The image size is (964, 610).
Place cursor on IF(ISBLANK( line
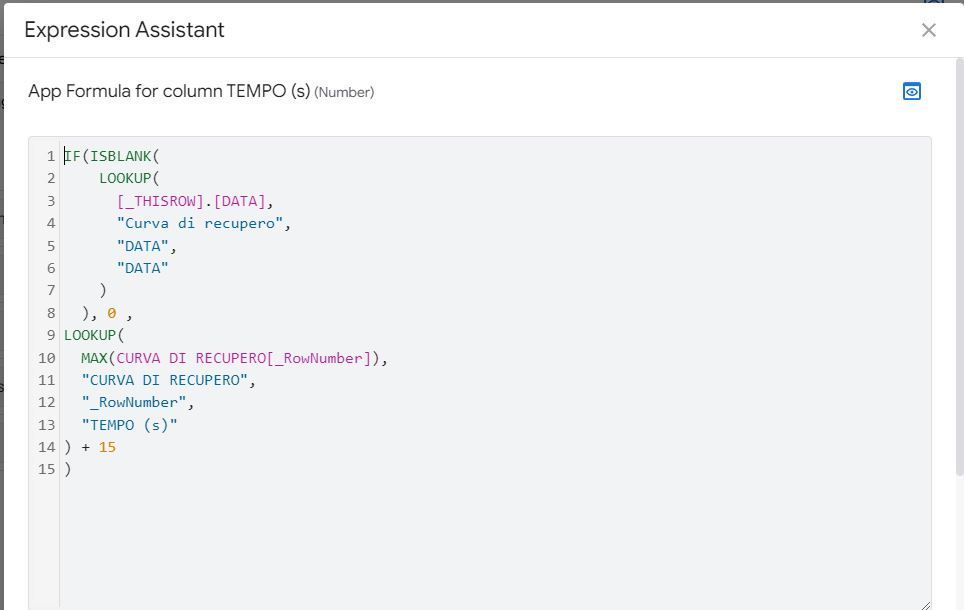[x=111, y=156]
